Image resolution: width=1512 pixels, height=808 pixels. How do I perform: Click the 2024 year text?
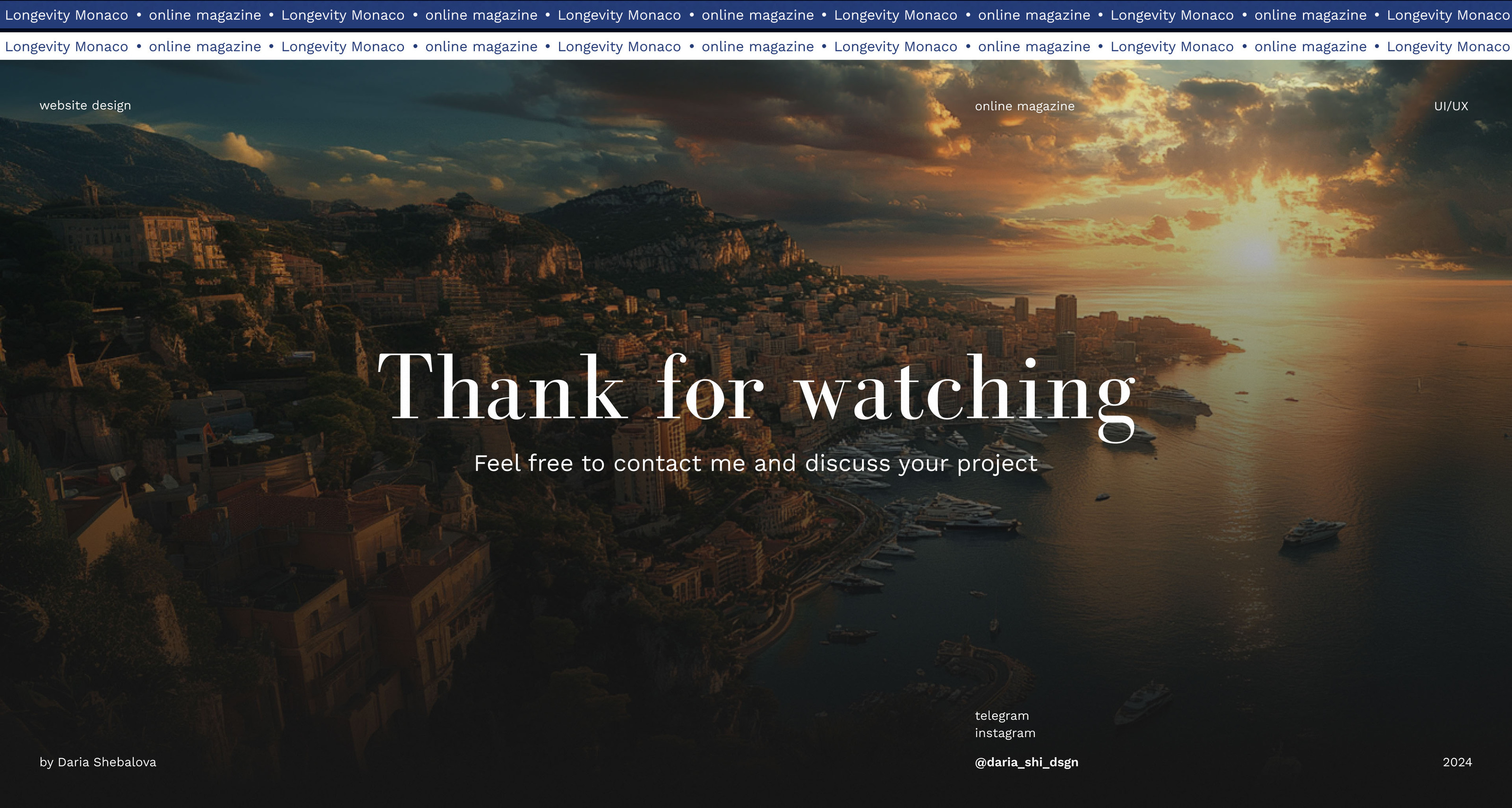[x=1457, y=762]
